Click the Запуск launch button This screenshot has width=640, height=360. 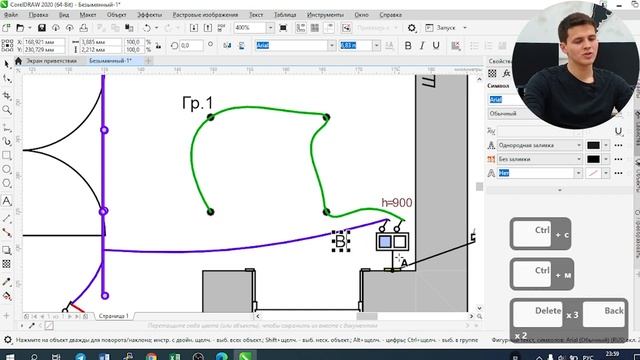click(x=441, y=28)
